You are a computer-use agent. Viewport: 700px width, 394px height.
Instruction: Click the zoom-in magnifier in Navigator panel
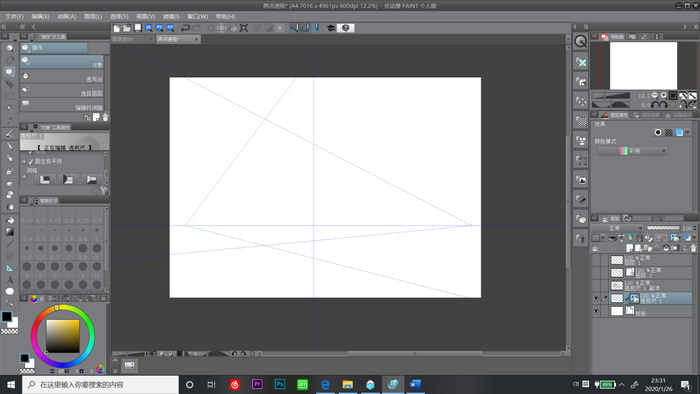point(664,95)
